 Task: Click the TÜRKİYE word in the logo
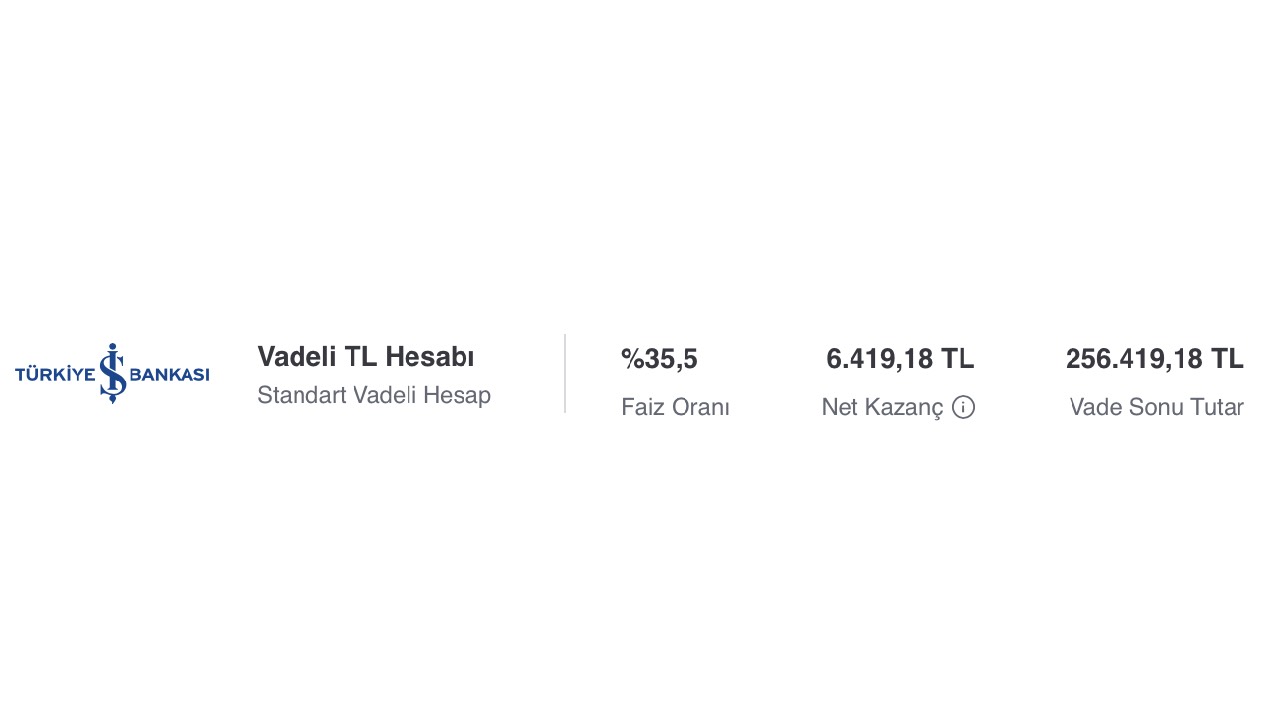[55, 375]
